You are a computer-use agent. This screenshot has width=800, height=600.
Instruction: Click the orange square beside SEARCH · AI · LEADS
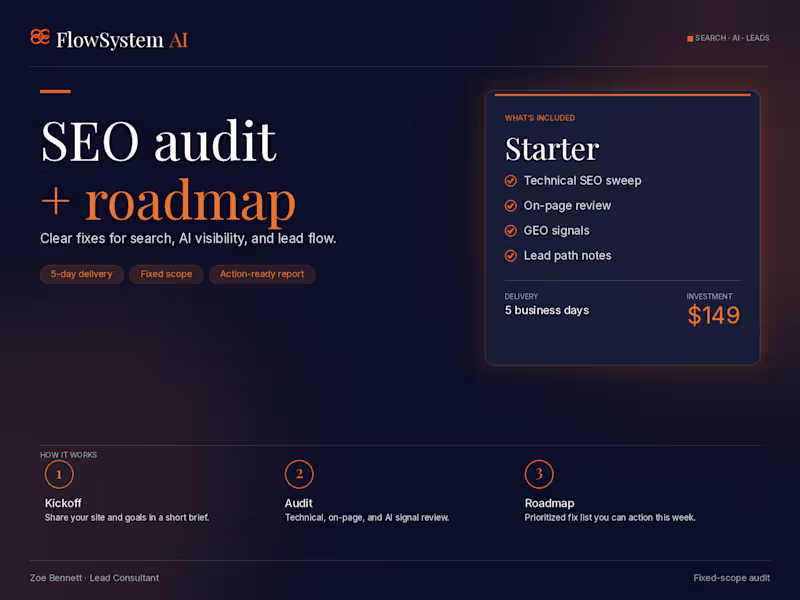[x=690, y=39]
